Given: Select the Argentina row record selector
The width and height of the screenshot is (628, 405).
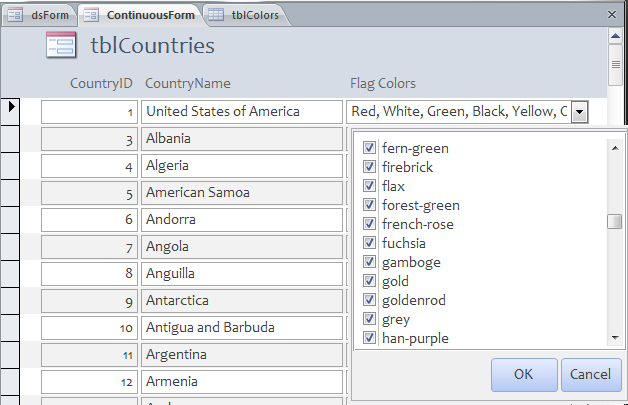Looking at the screenshot, I should tap(10, 355).
